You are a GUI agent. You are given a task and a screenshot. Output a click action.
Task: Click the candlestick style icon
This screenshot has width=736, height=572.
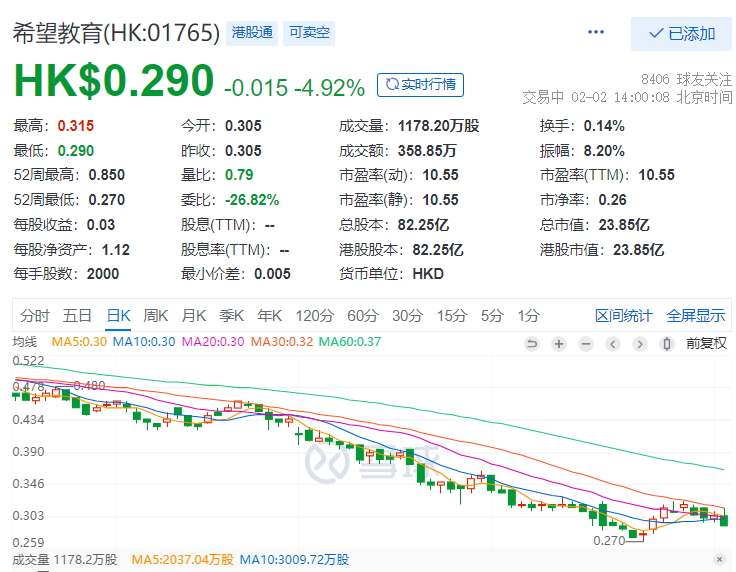tap(666, 343)
